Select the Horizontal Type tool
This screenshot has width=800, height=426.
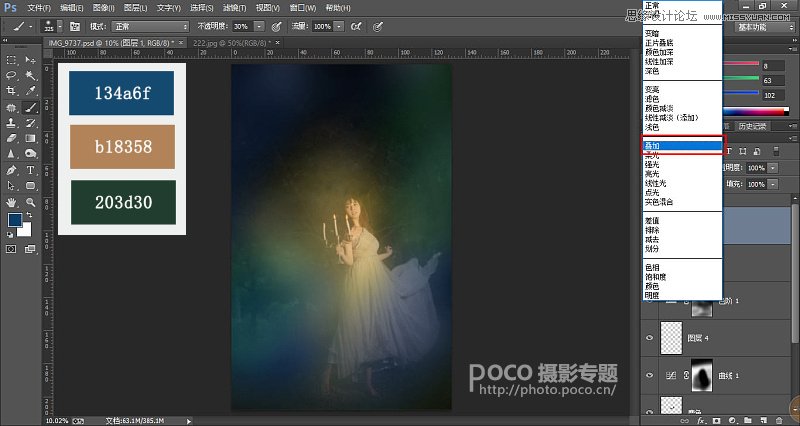click(x=31, y=170)
